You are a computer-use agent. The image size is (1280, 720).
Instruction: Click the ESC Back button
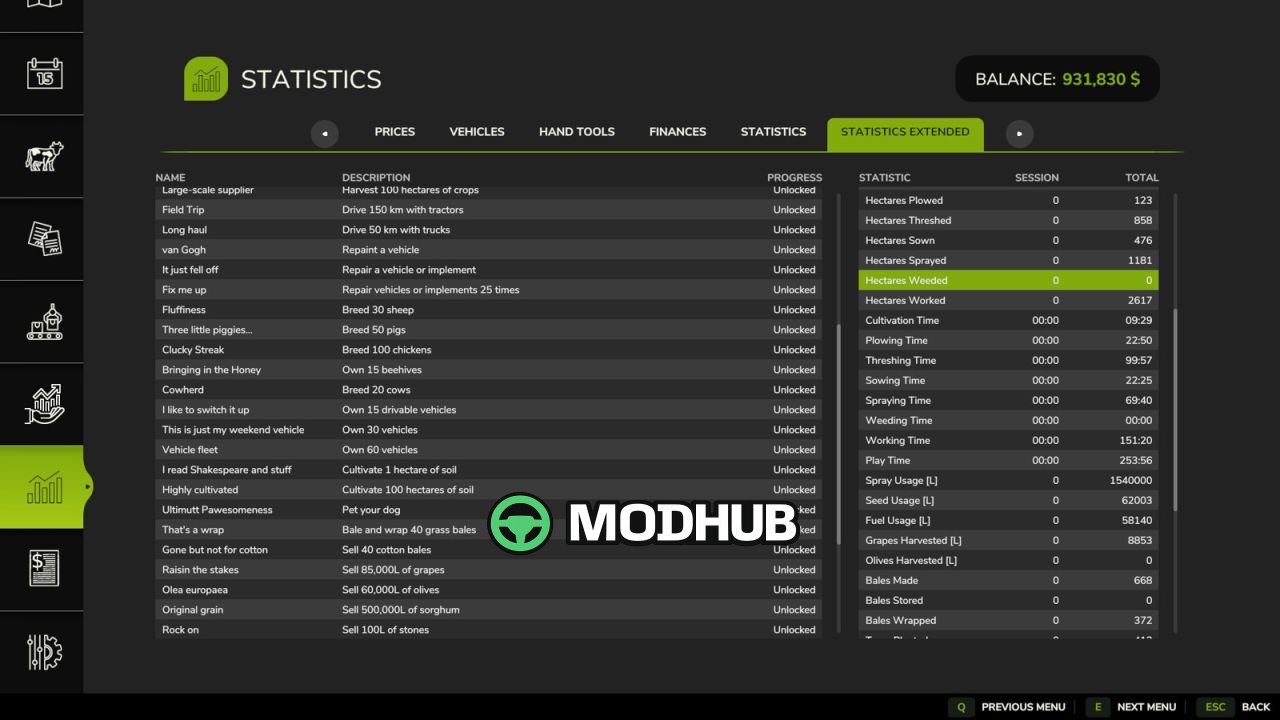pyautogui.click(x=1235, y=707)
